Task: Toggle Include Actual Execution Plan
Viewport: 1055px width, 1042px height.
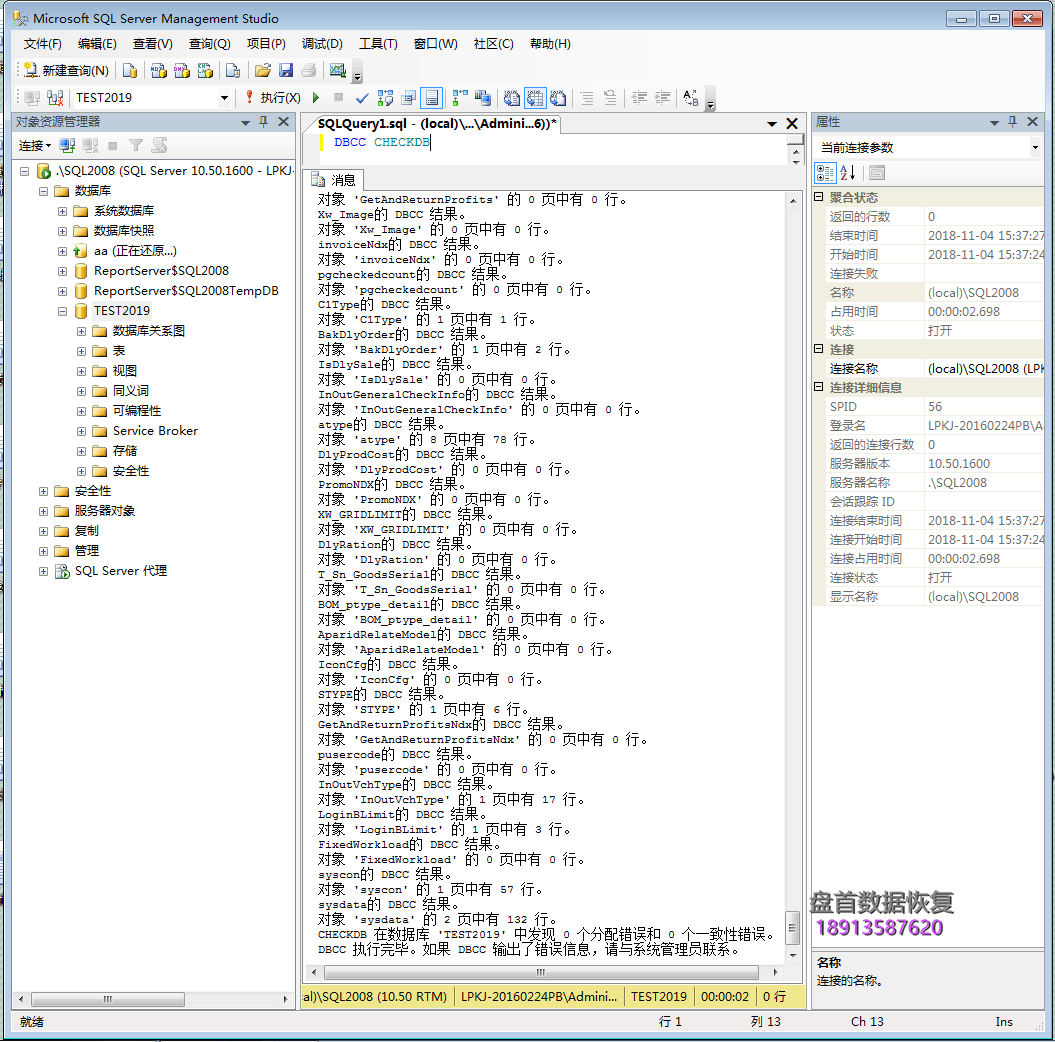Action: click(460, 98)
